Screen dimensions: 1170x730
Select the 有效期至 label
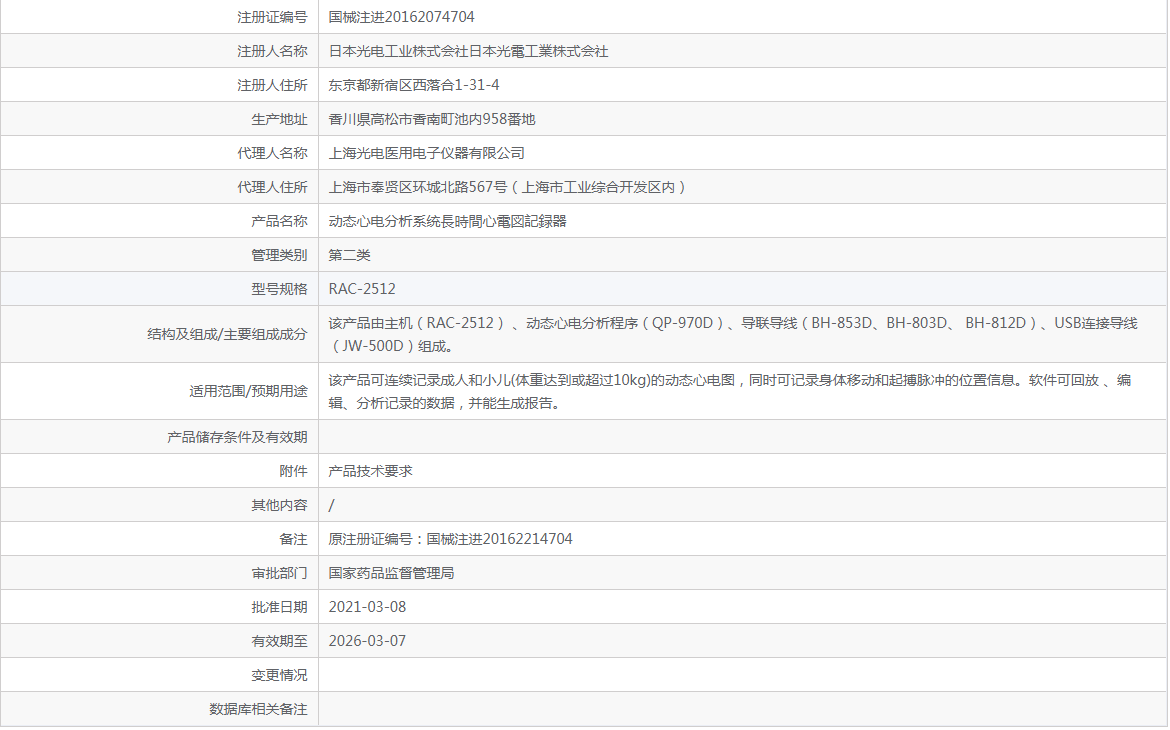coord(279,641)
